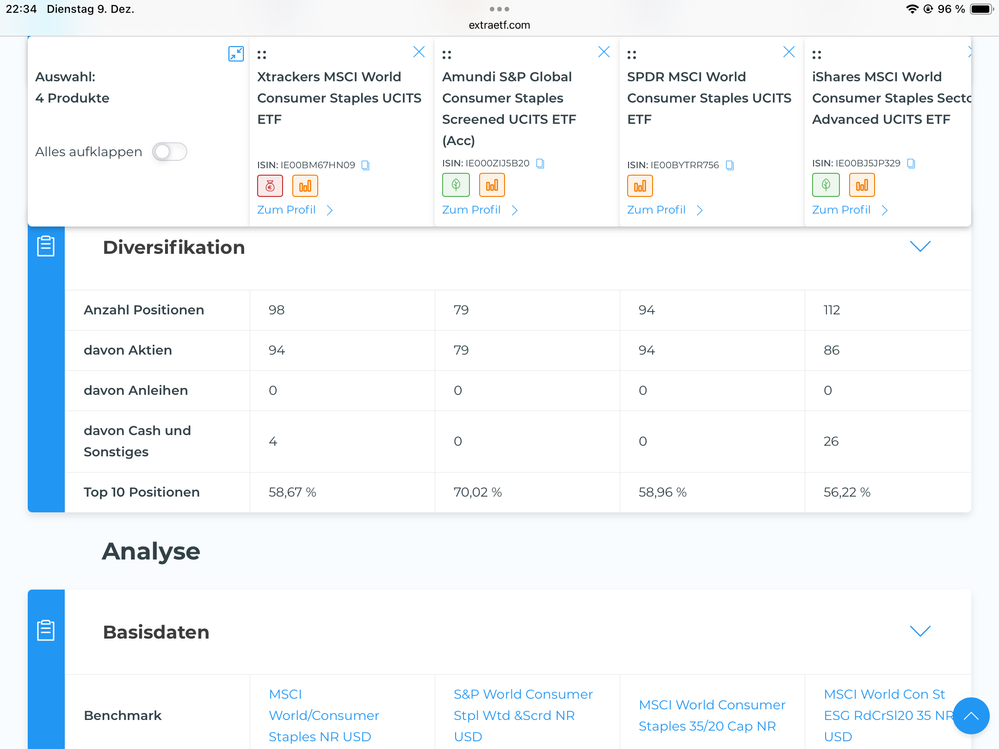Copy the Amundi ISIN via copy icon
This screenshot has height=749, width=999.
click(540, 163)
